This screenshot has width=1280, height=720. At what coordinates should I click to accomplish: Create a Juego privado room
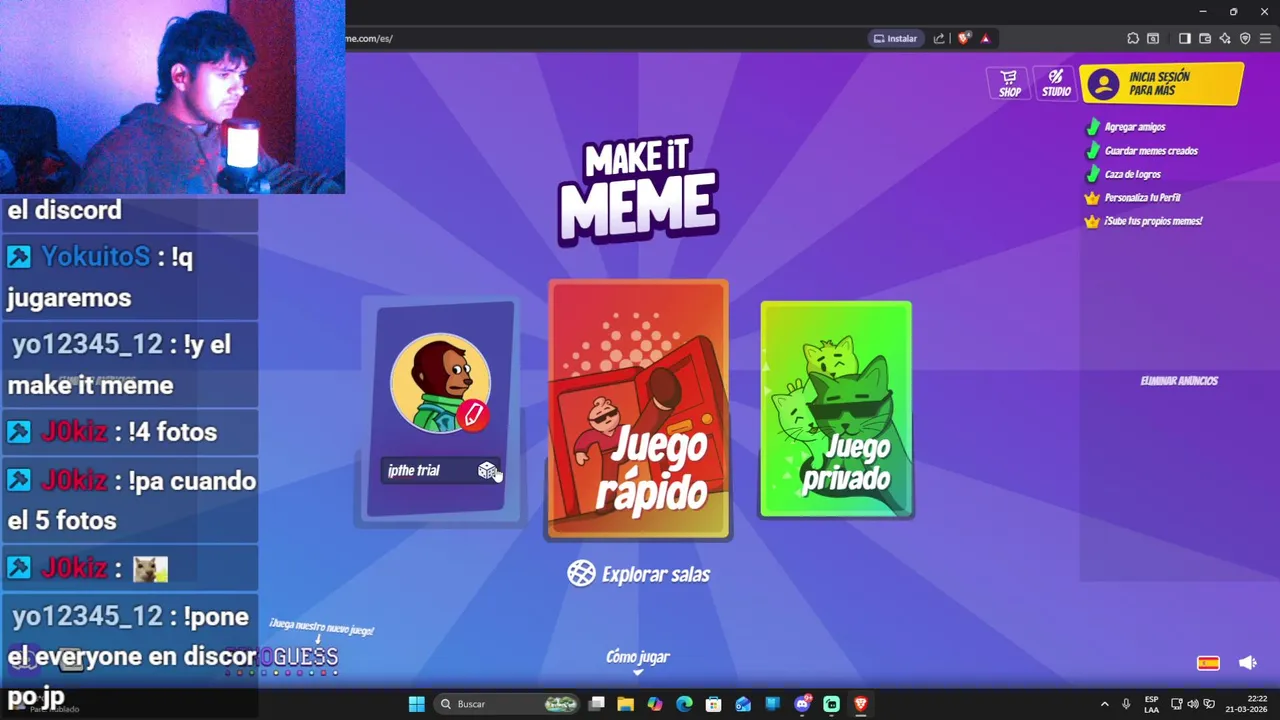pos(836,409)
